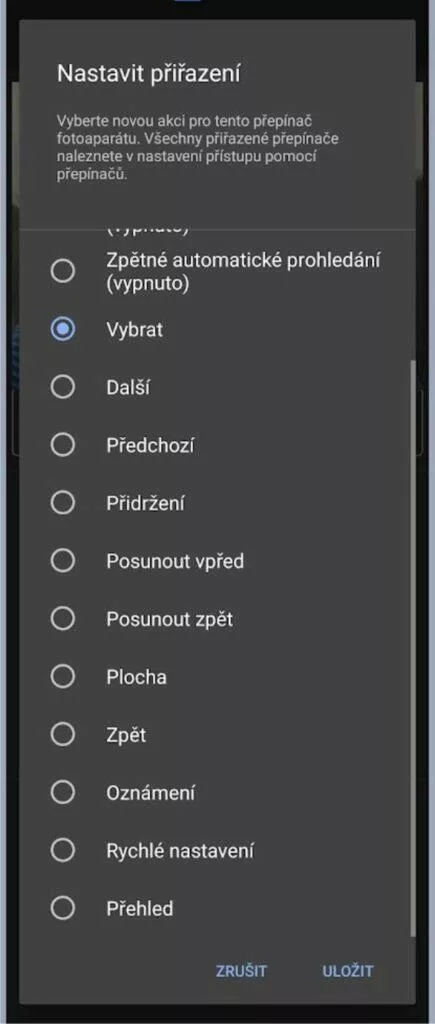Click the ZRUŠIT button
Image resolution: width=435 pixels, height=1024 pixels.
[241, 970]
